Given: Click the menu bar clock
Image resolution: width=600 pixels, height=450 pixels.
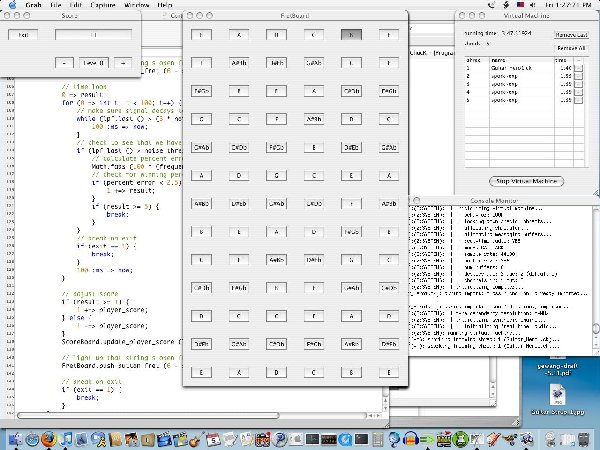Looking at the screenshot, I should [x=568, y=5].
